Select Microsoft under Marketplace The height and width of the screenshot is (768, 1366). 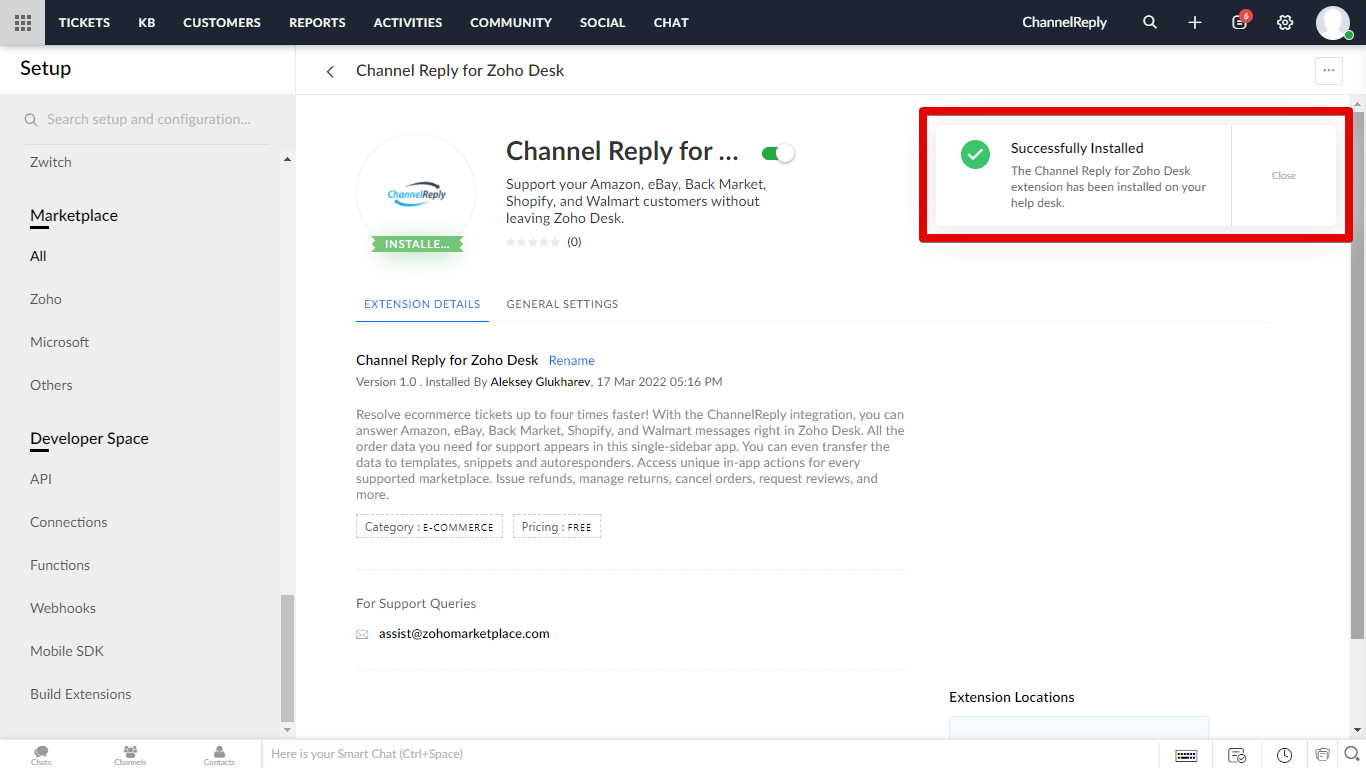(60, 342)
